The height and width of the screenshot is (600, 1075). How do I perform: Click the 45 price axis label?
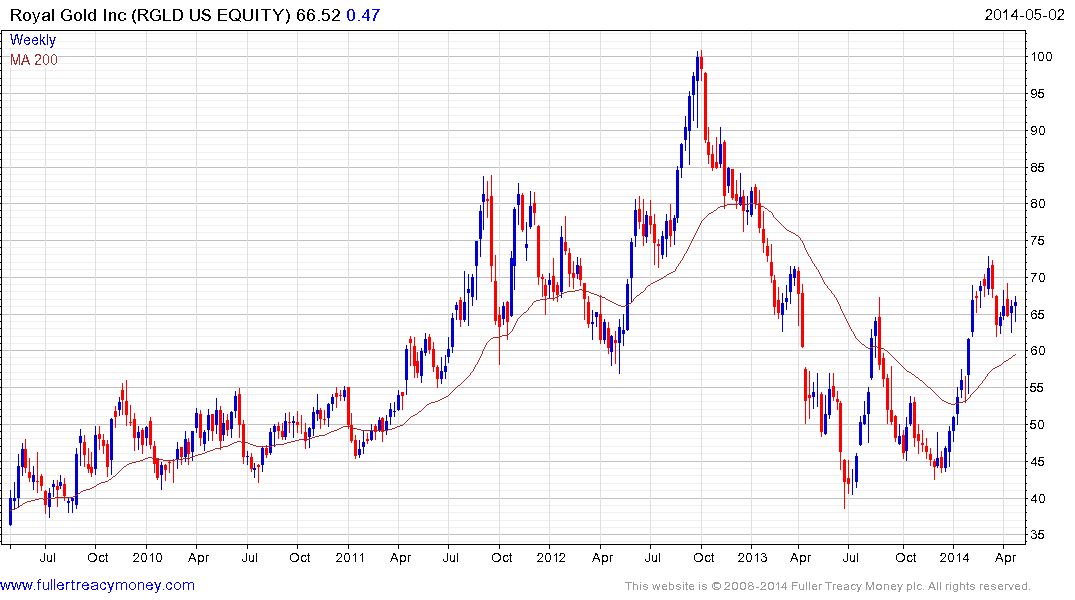coord(1038,462)
